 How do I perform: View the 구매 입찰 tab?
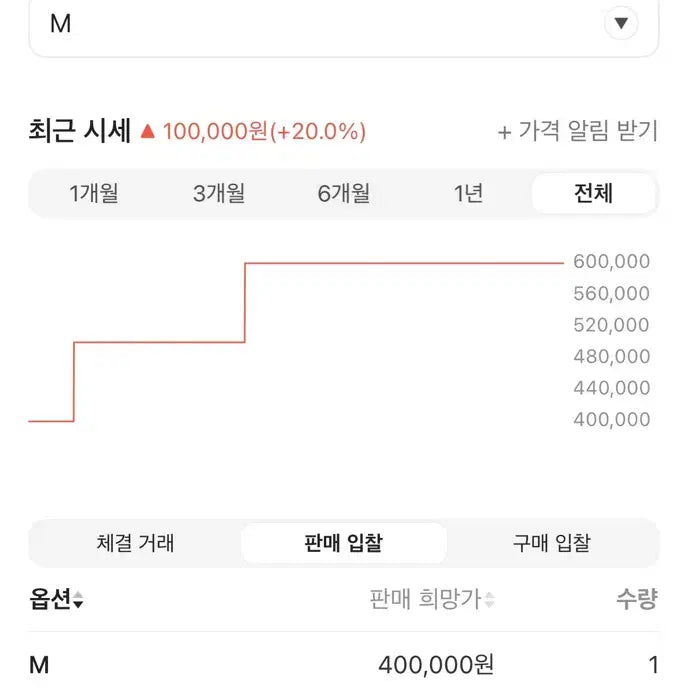pos(551,543)
